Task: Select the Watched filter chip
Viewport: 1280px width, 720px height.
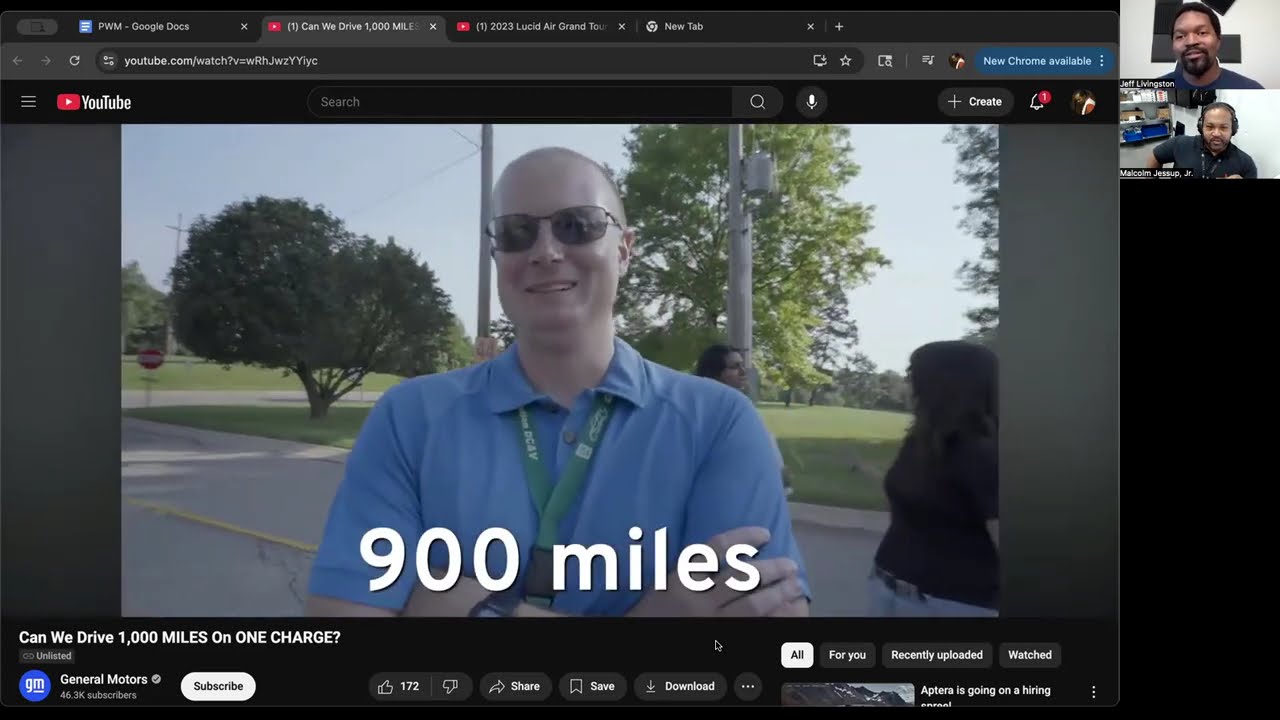Action: [1030, 655]
